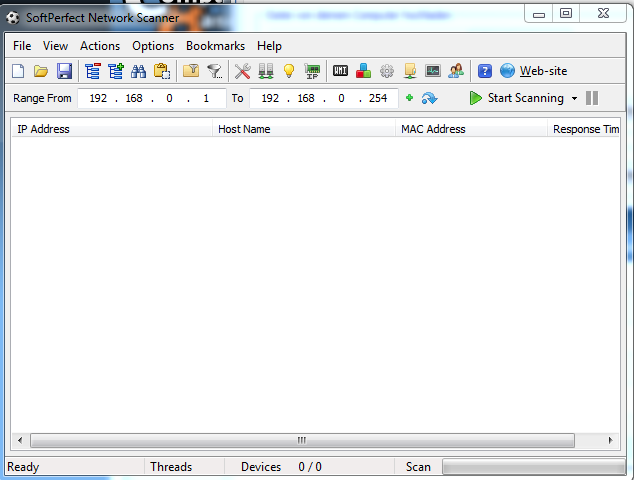Viewport: 634px width, 480px height.
Task: Click the scrollbar left arrow
Action: coord(20,440)
